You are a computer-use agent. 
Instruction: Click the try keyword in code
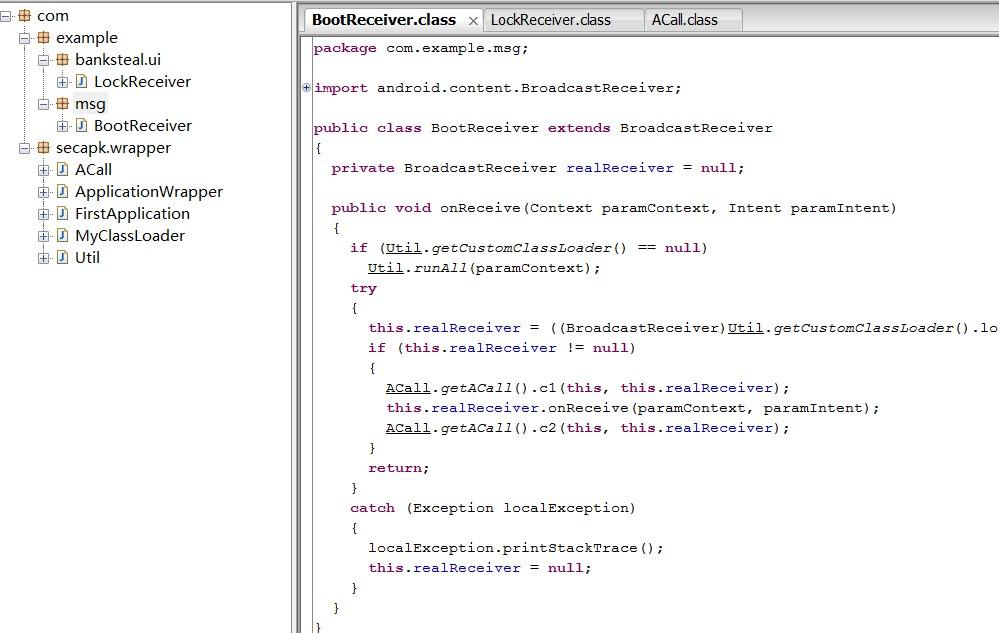tap(363, 288)
